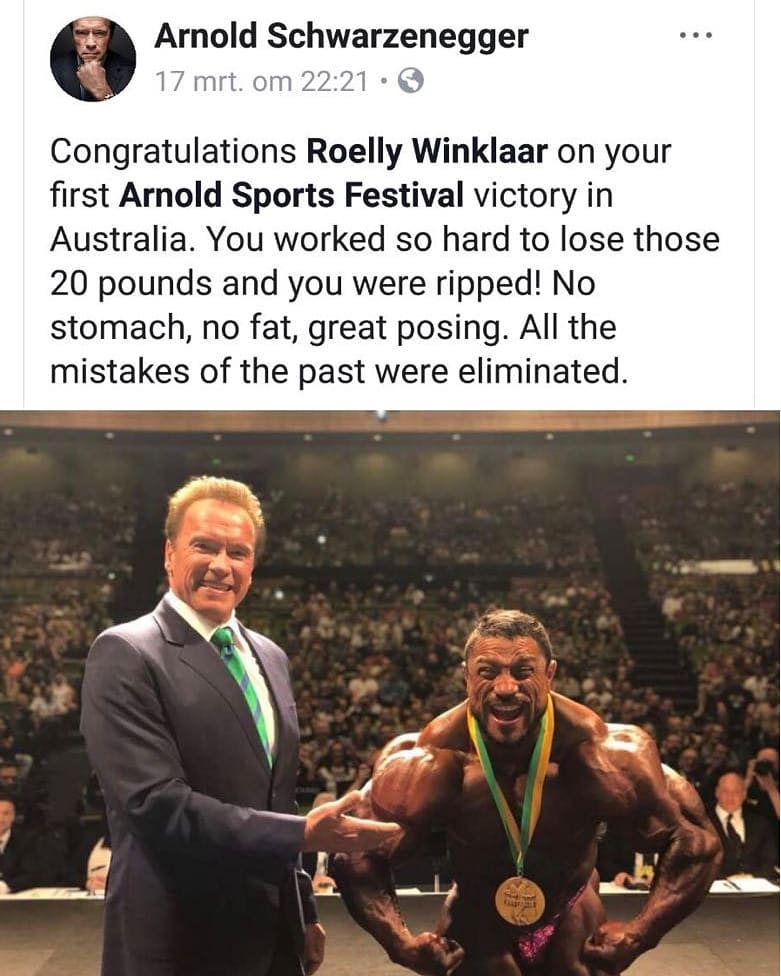Click the gold medal in the photo
Image resolution: width=781 pixels, height=976 pixels.
click(x=519, y=900)
